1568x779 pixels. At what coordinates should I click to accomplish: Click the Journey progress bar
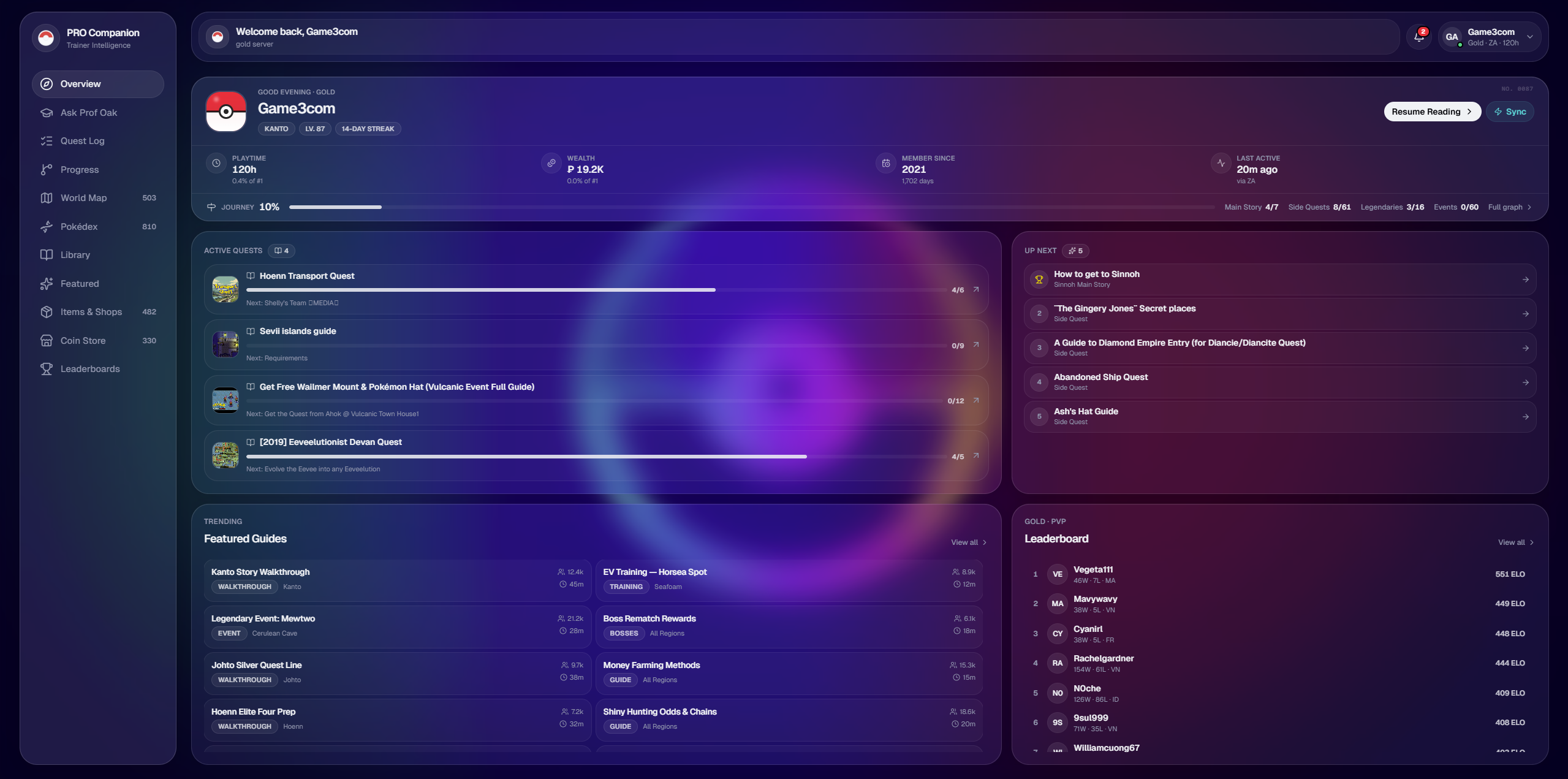pos(751,207)
